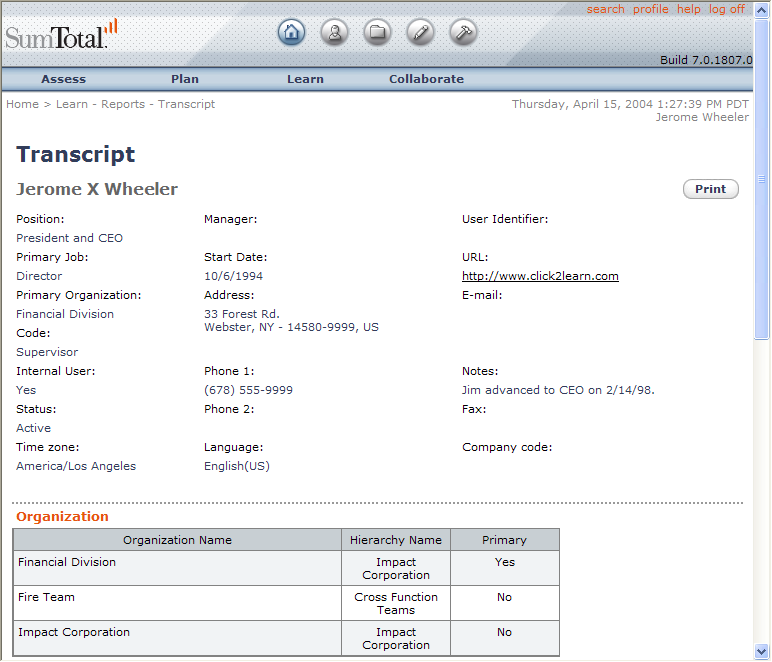Open the hammer tools round icon
This screenshot has height=662, width=772.
pos(463,32)
